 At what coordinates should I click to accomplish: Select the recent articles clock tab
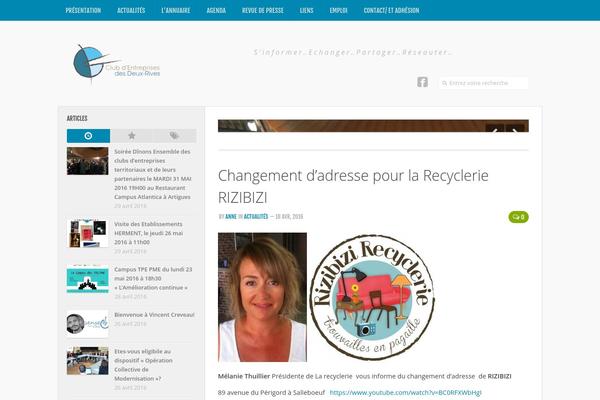(88, 136)
